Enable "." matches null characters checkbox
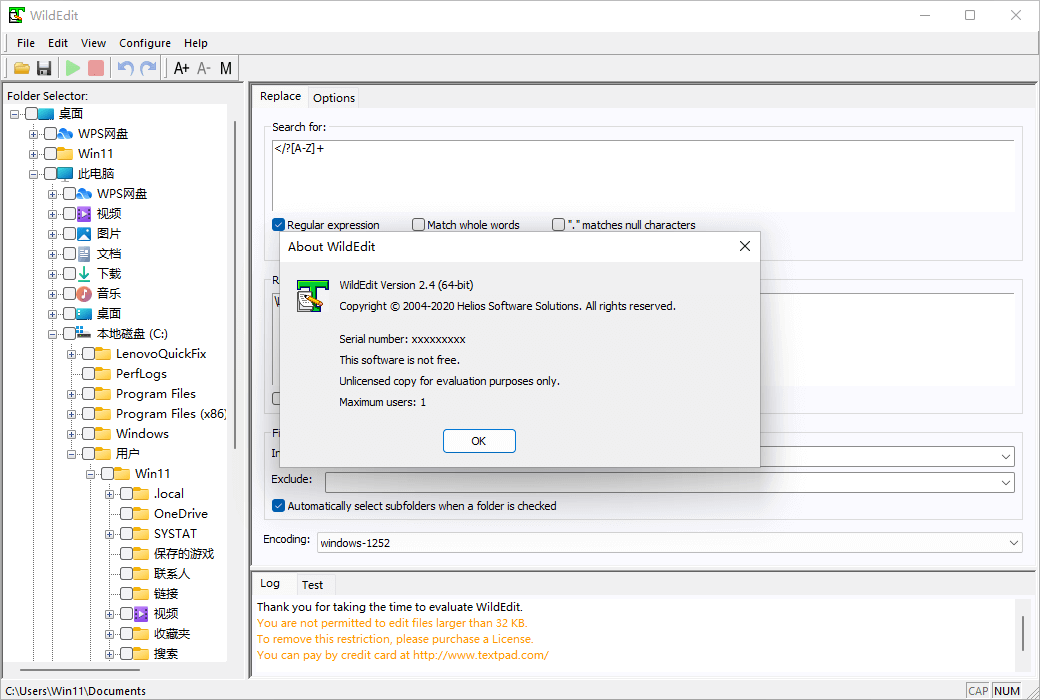1040x700 pixels. click(558, 225)
